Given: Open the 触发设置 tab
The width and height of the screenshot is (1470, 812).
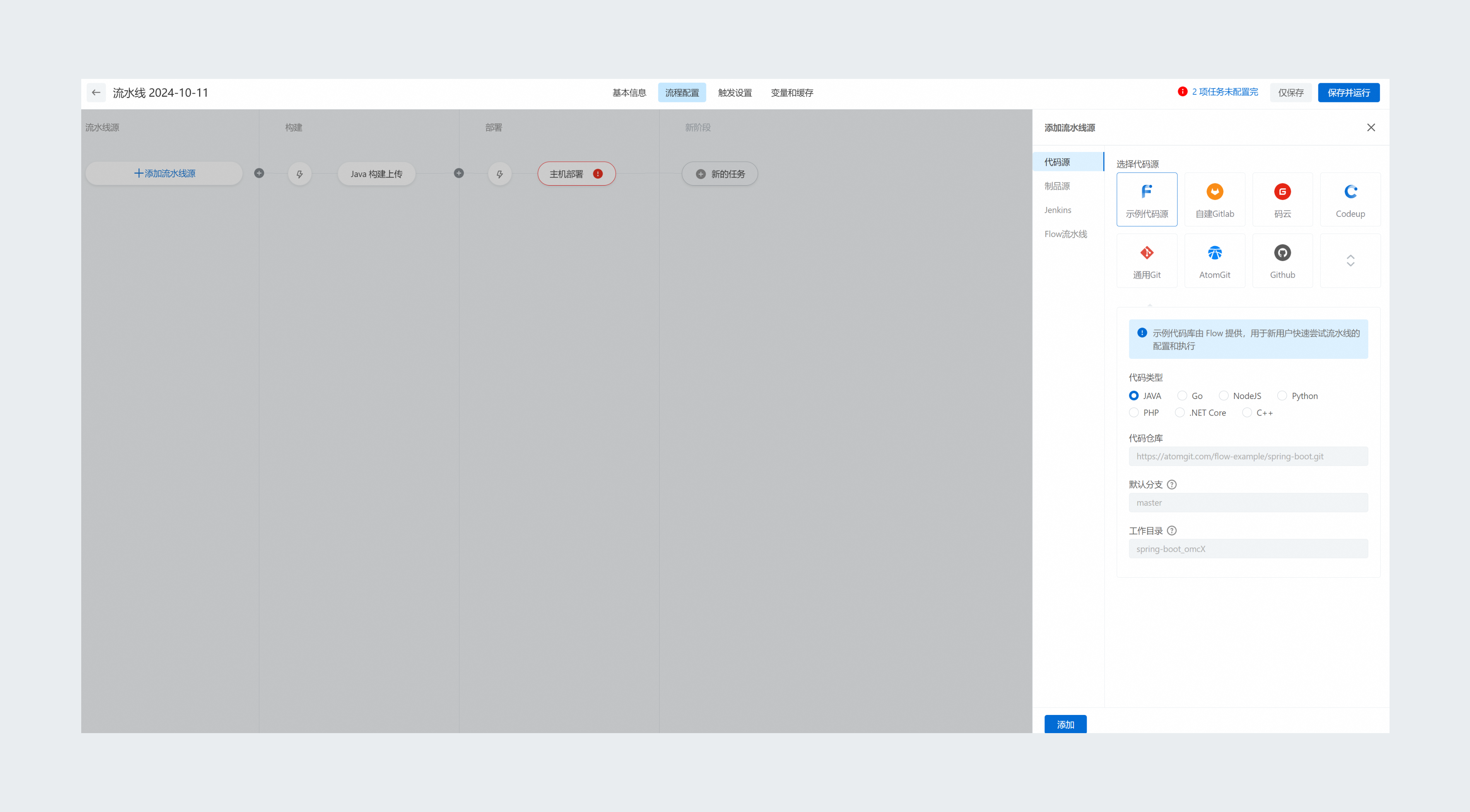Looking at the screenshot, I should point(735,92).
